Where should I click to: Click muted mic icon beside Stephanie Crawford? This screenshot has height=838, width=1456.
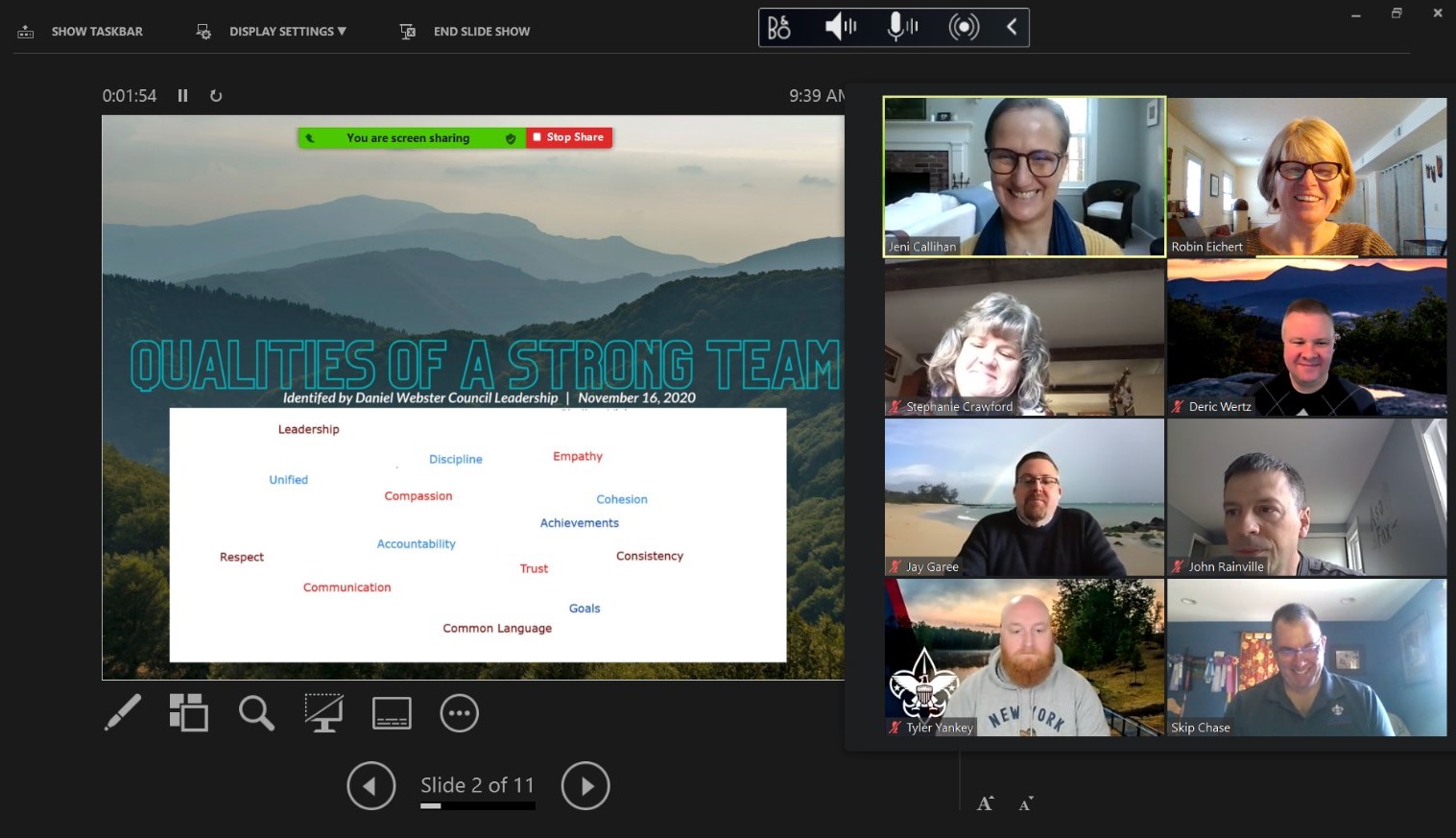point(895,407)
